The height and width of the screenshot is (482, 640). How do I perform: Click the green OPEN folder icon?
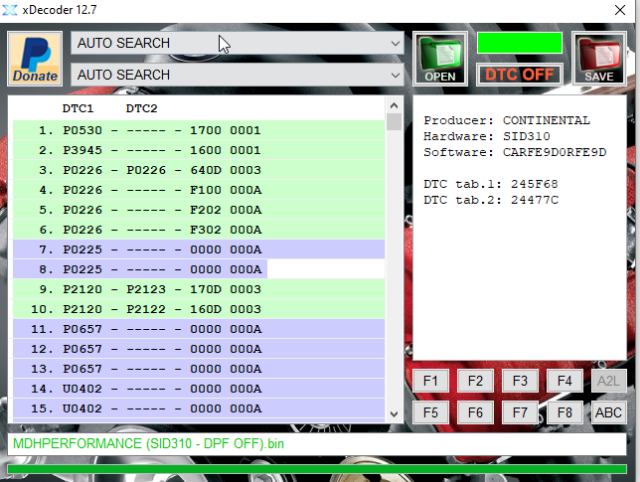[x=440, y=58]
